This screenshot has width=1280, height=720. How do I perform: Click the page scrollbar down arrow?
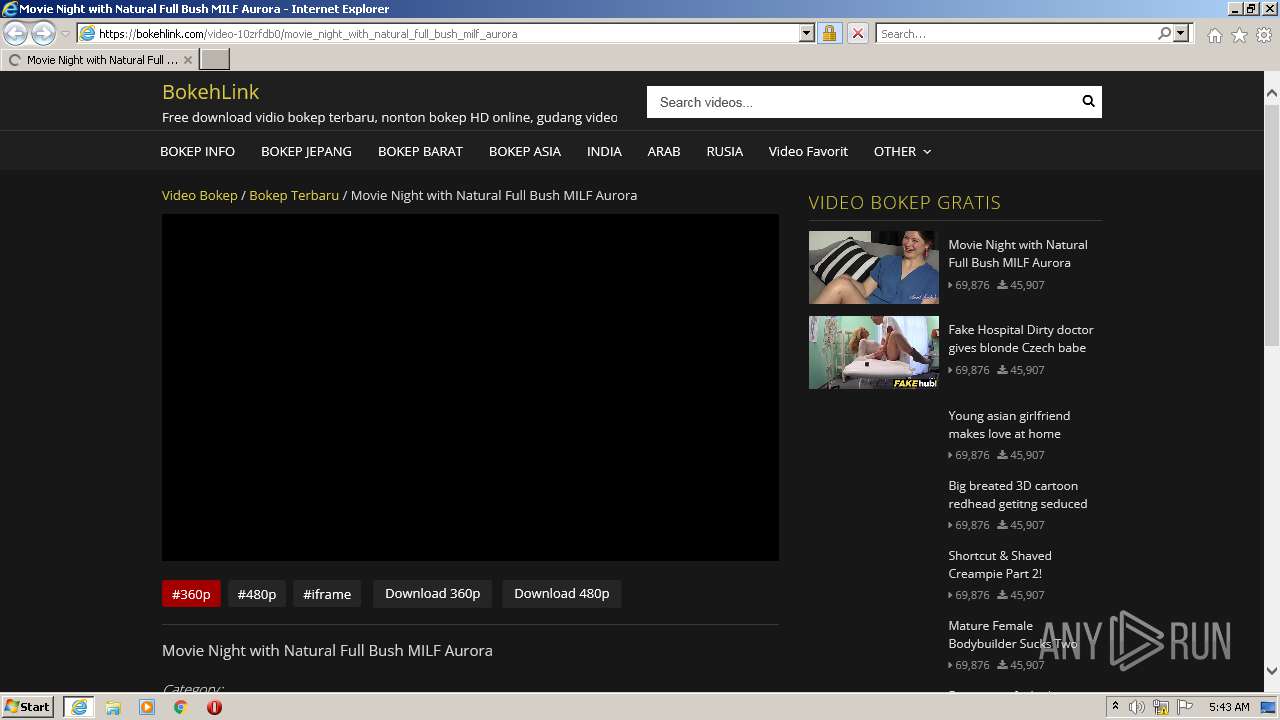pos(1272,672)
